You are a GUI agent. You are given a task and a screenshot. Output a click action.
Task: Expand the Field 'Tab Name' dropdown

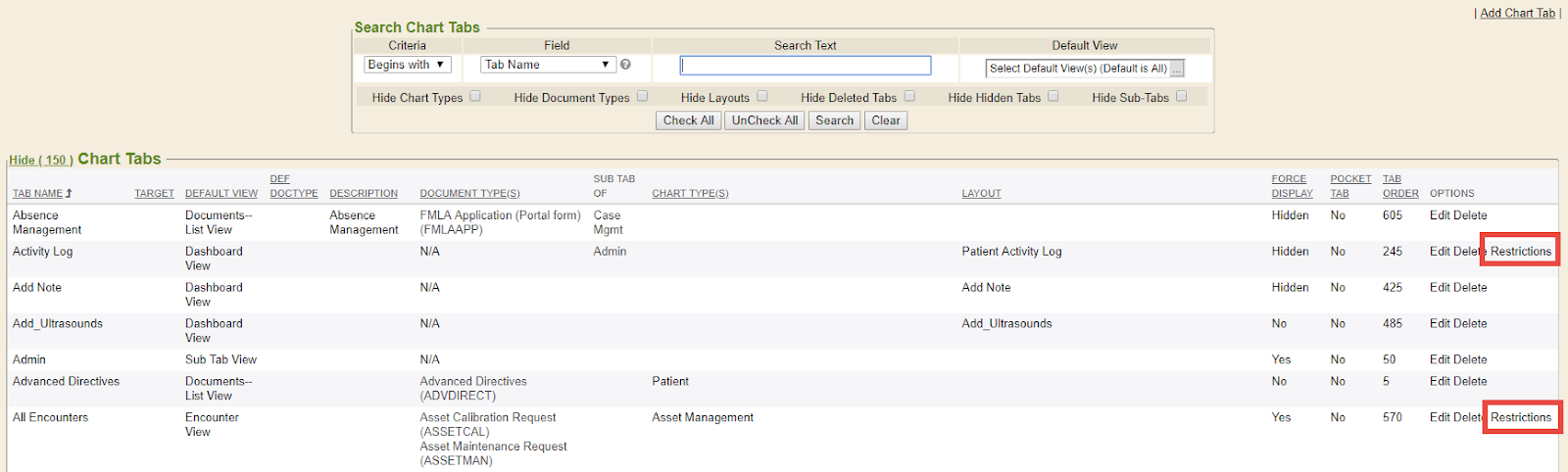[548, 65]
